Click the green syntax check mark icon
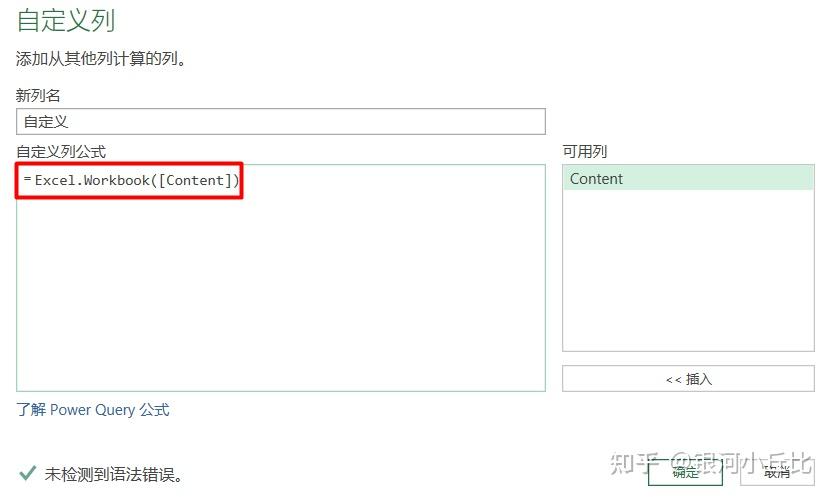This screenshot has width=833, height=497. (27, 473)
